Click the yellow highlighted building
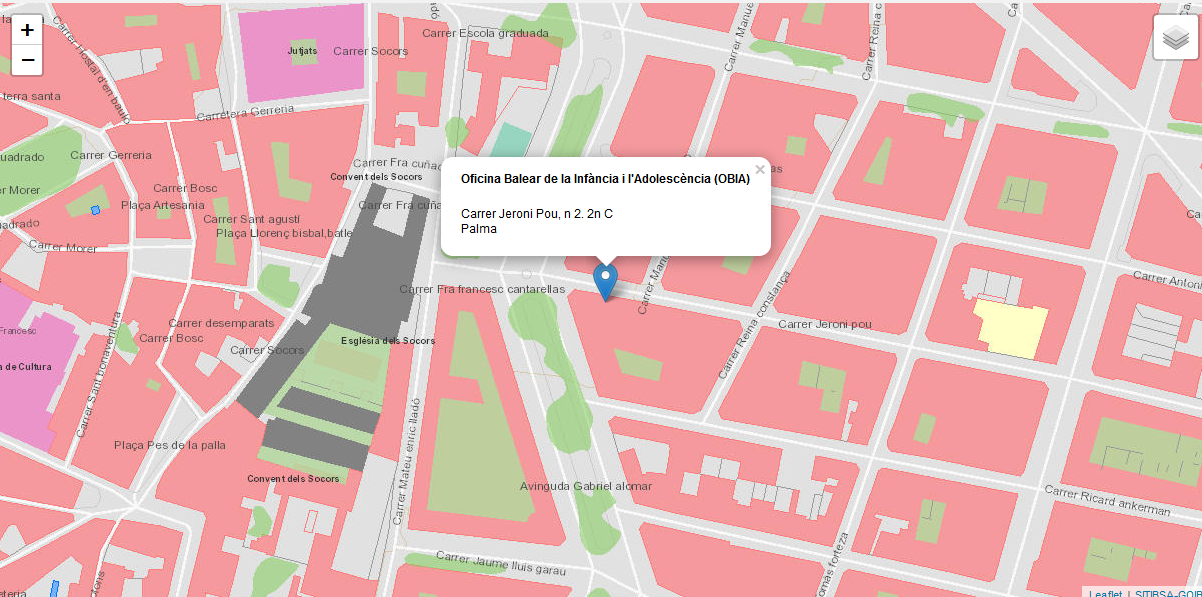The width and height of the screenshot is (1202, 597). 1010,328
